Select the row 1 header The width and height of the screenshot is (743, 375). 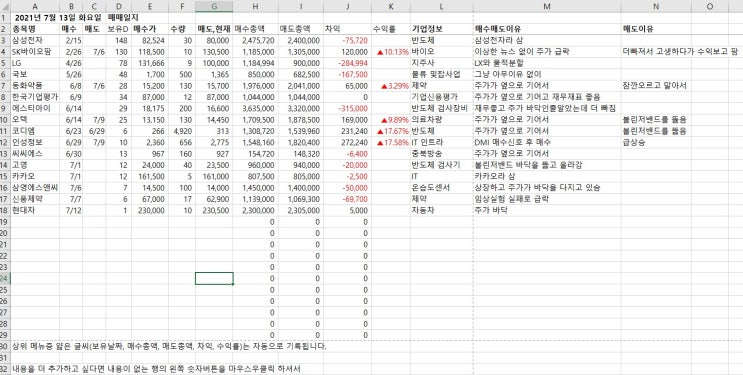(x=5, y=18)
